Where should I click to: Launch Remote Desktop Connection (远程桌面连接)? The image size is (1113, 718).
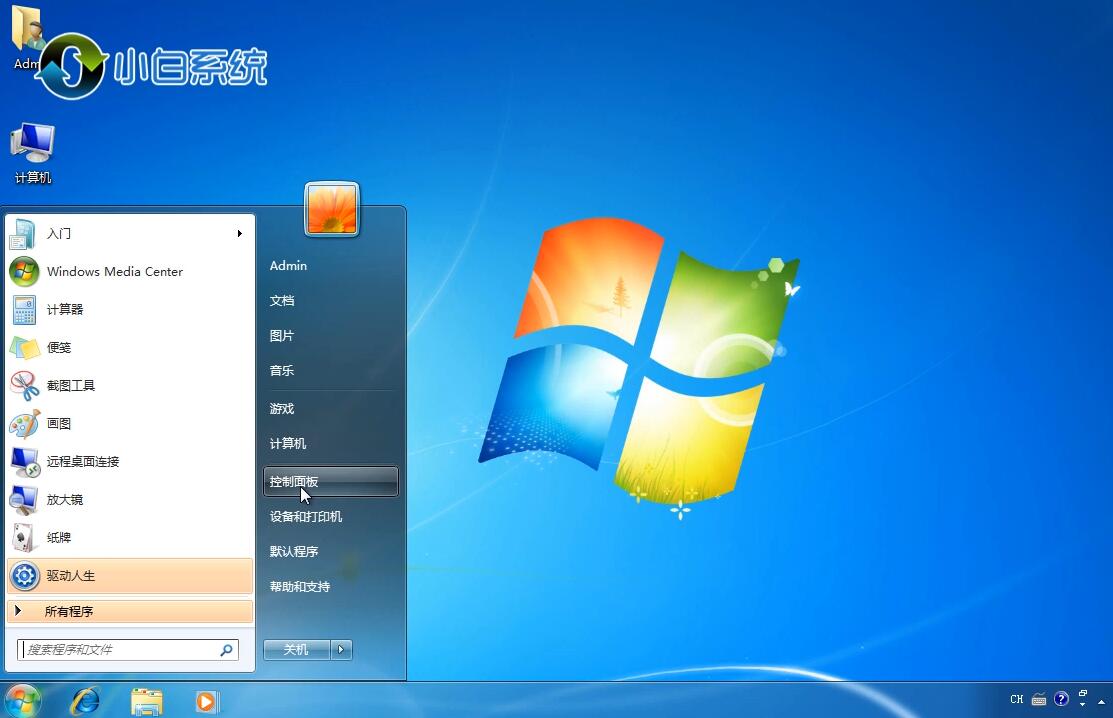tap(82, 462)
